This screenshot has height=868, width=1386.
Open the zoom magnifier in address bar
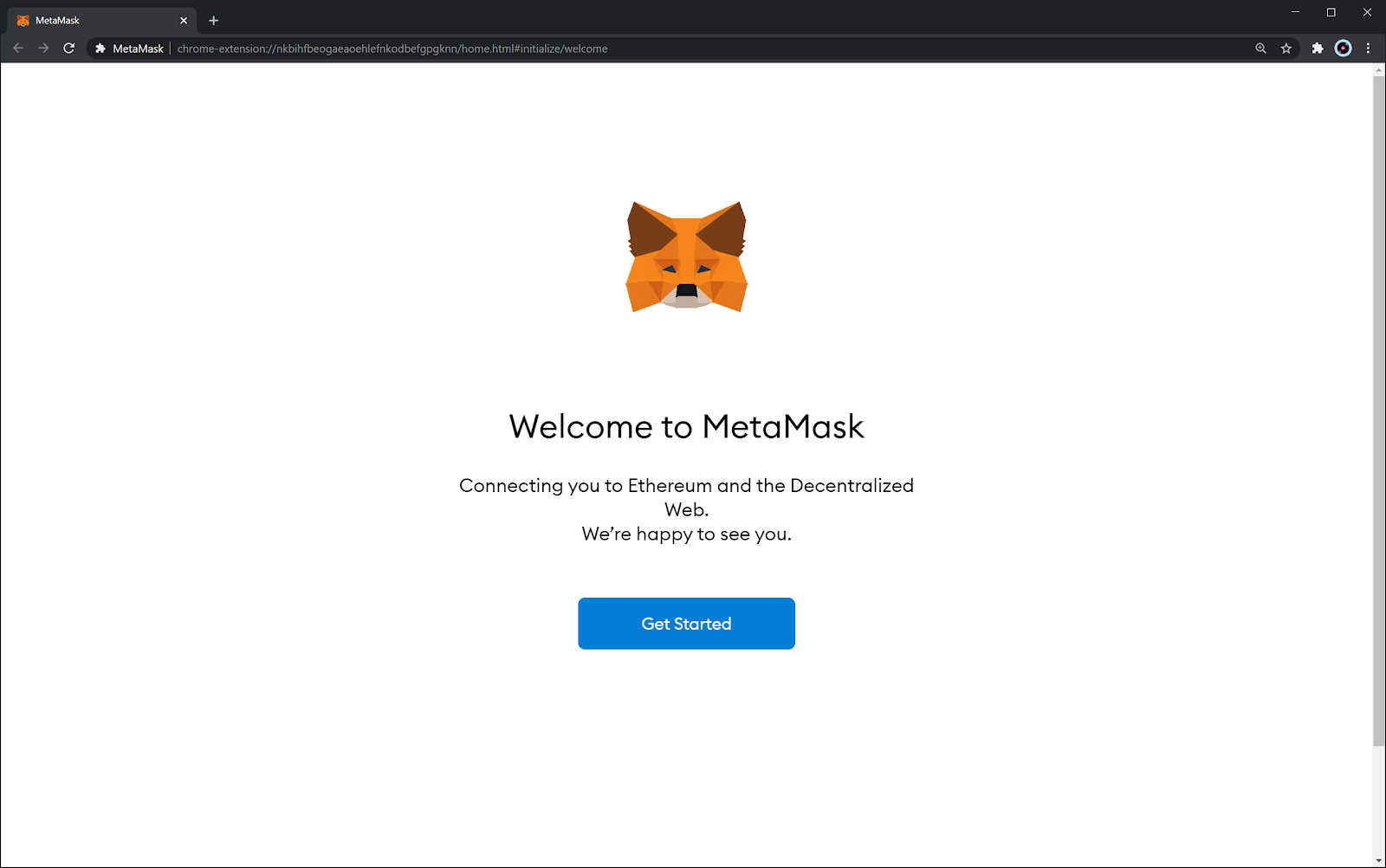(x=1261, y=49)
